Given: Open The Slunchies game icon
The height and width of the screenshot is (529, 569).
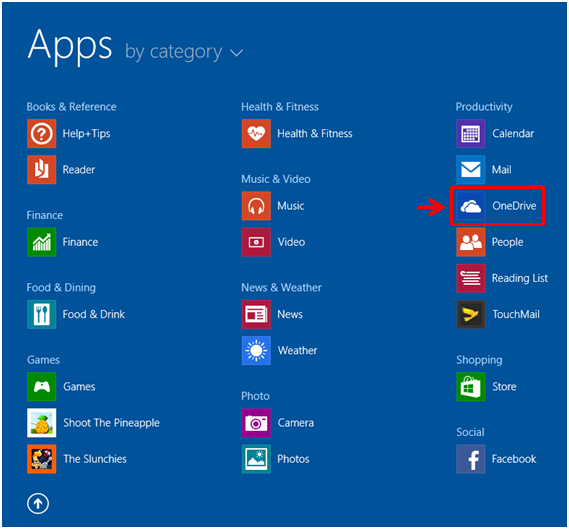Looking at the screenshot, I should coord(41,459).
